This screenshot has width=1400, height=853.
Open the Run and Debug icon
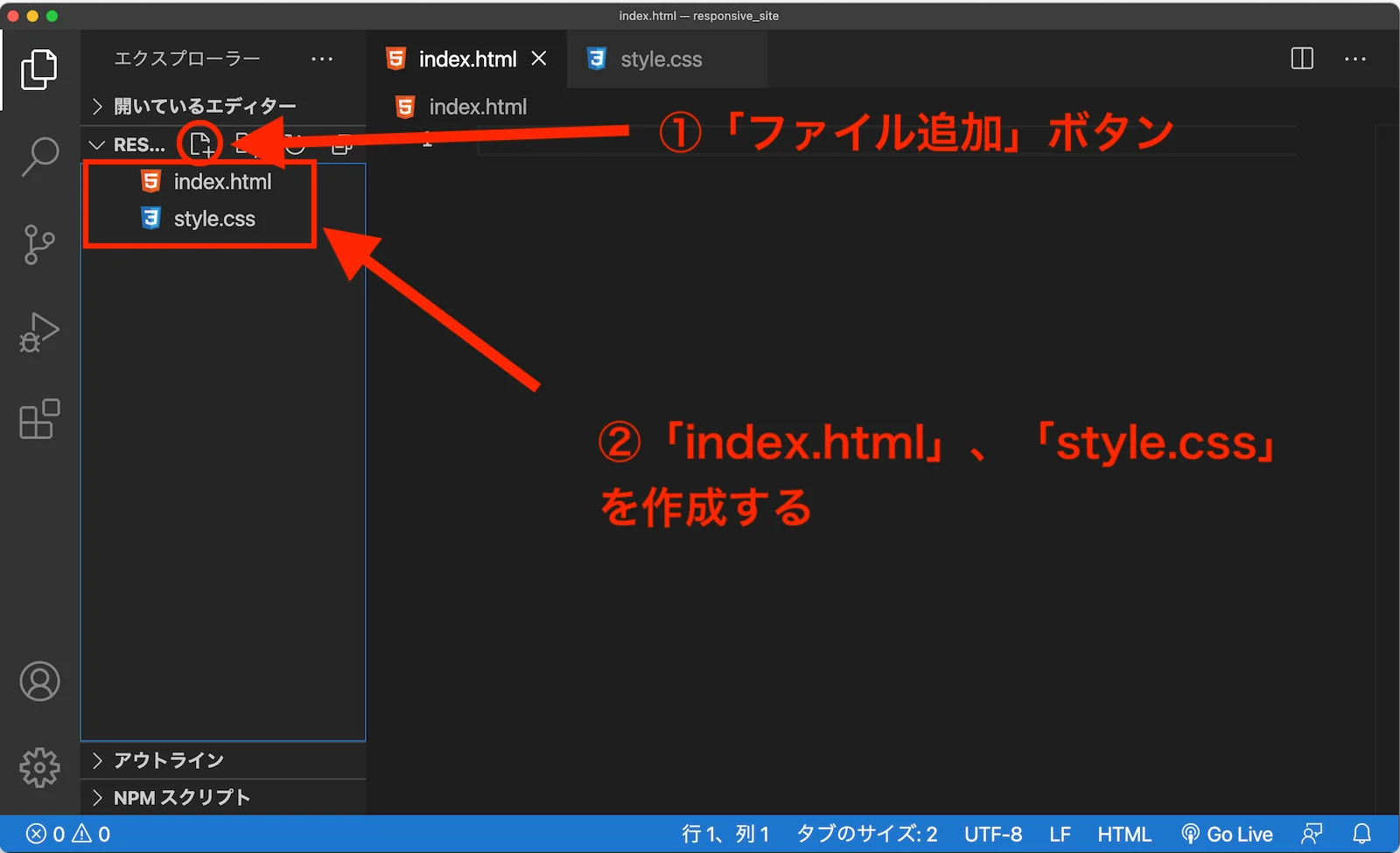(x=38, y=332)
